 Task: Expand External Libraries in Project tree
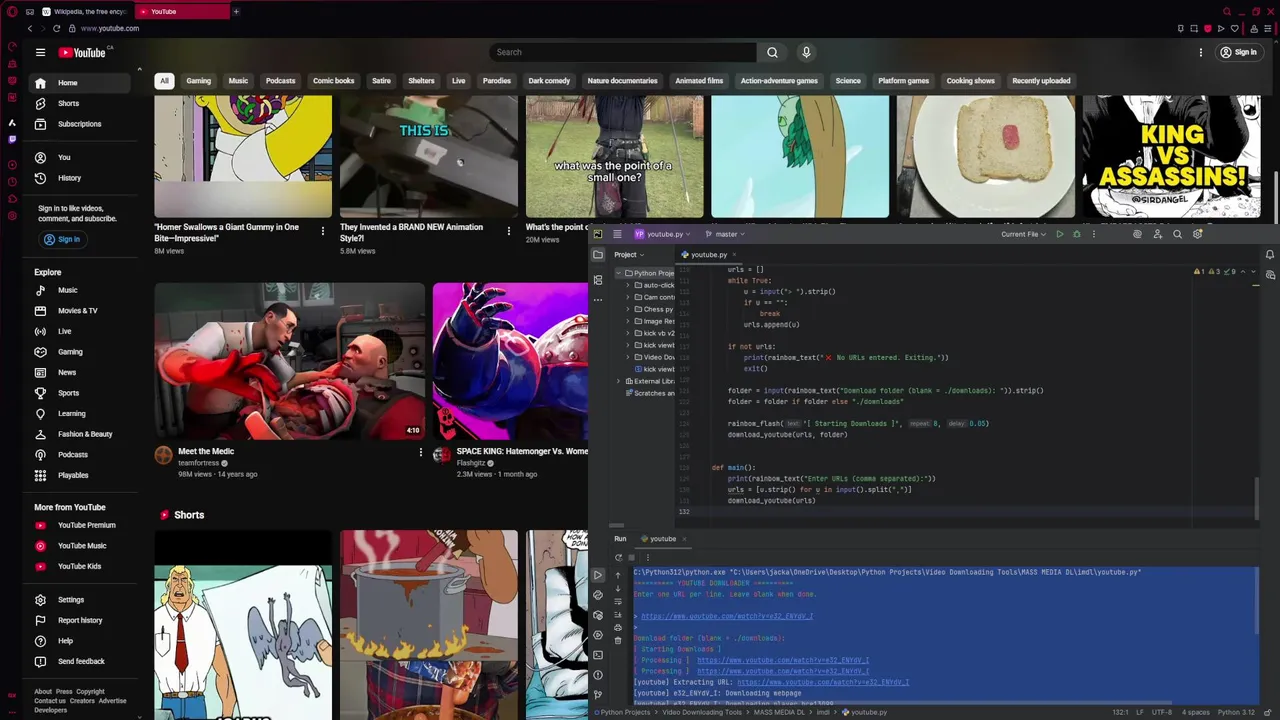point(619,381)
